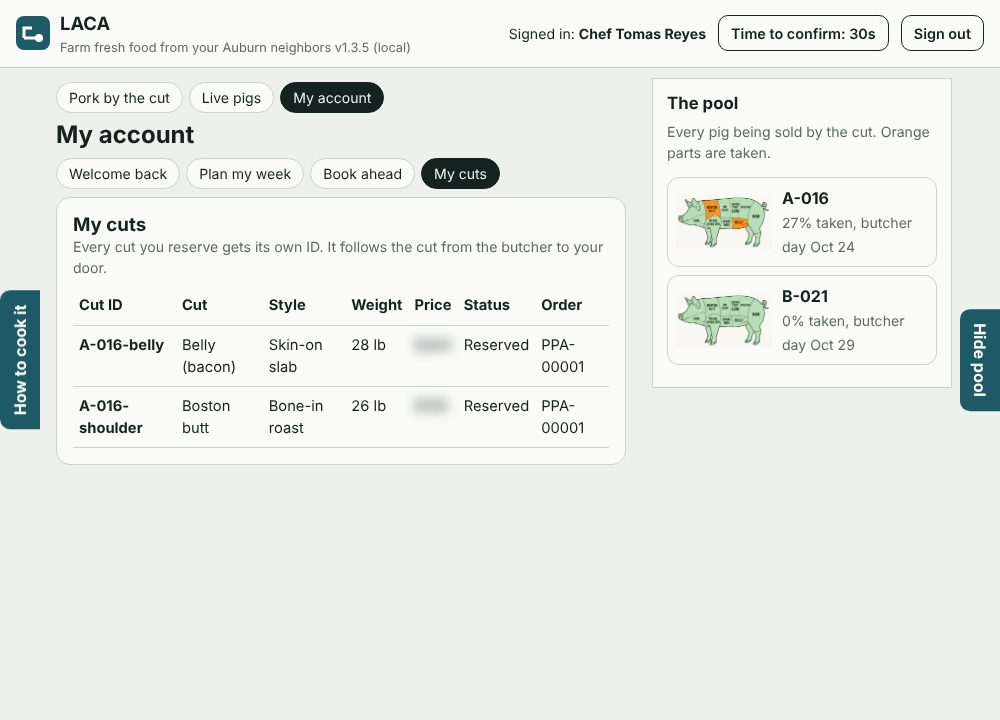Image resolution: width=1000 pixels, height=720 pixels.
Task: Click the Weight column header
Action: (377, 305)
